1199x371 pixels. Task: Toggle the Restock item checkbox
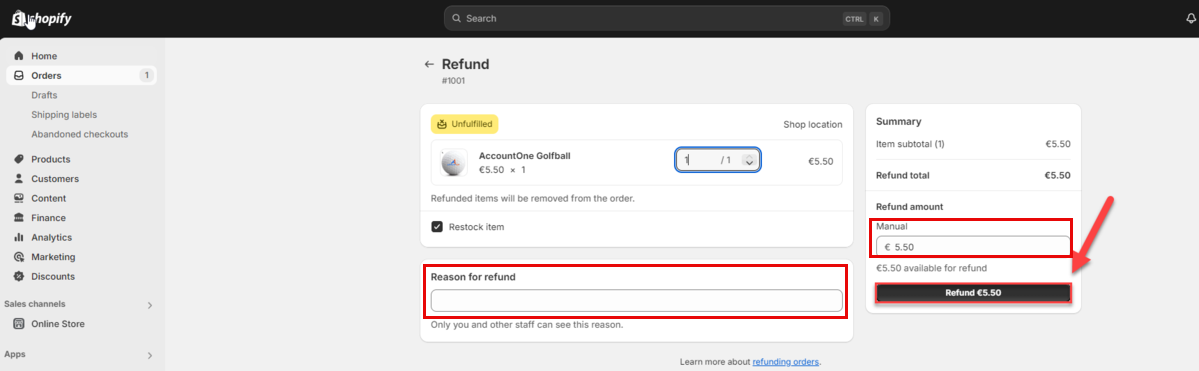pos(437,226)
